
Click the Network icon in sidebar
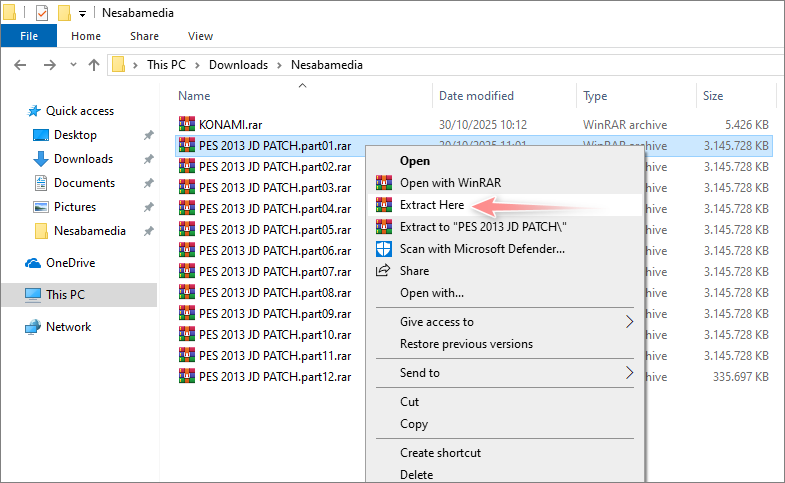(33, 327)
